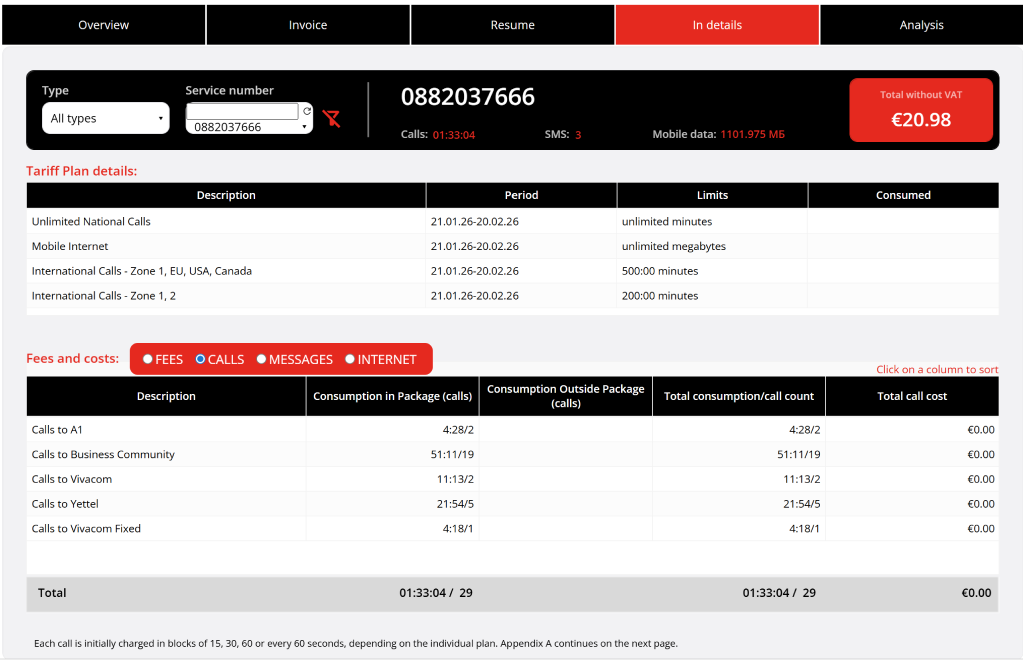Click the Tariff Plan Description column header
Viewport: 1024px width, 662px height.
(226, 195)
